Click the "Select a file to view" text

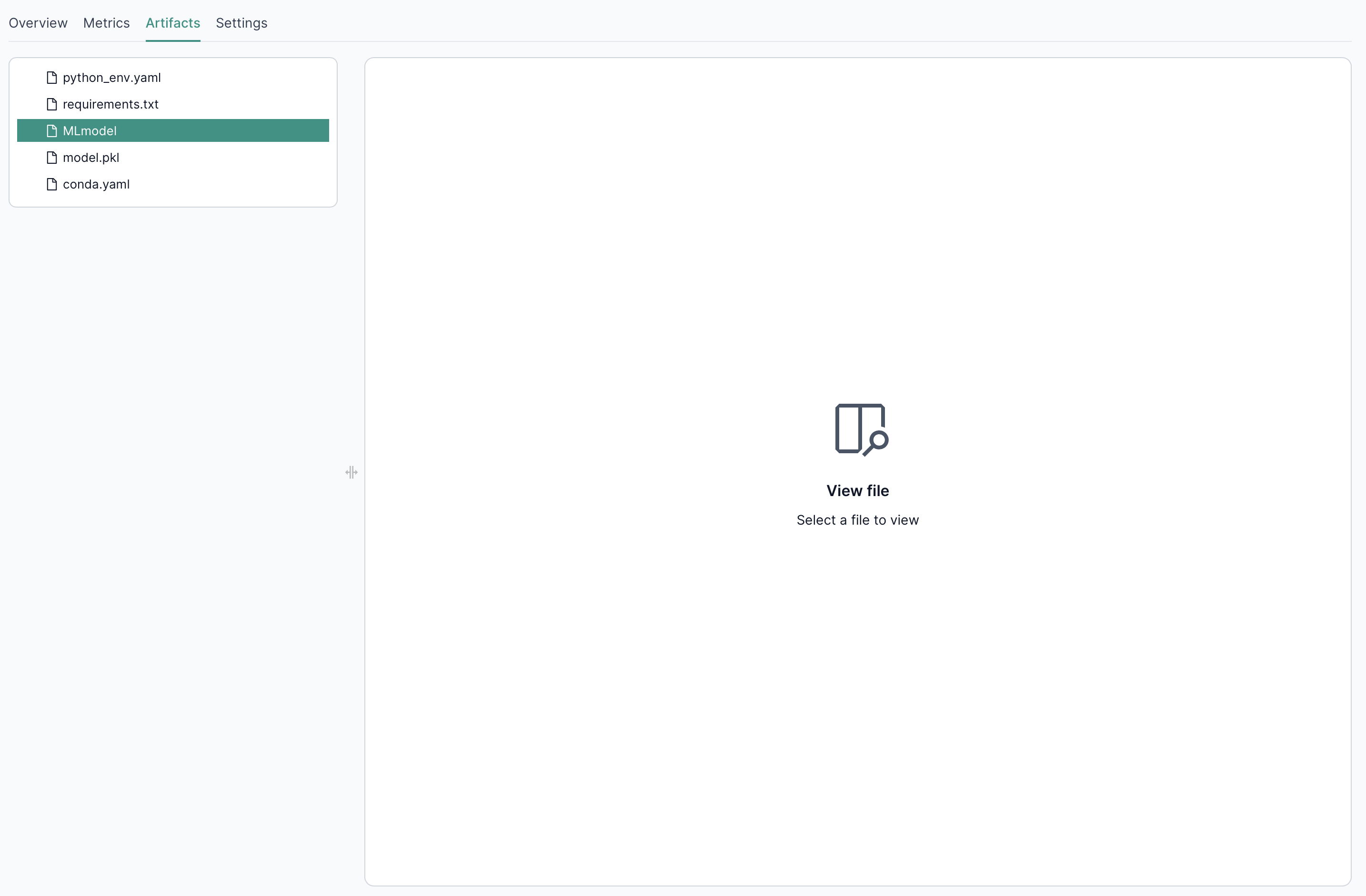tap(857, 520)
